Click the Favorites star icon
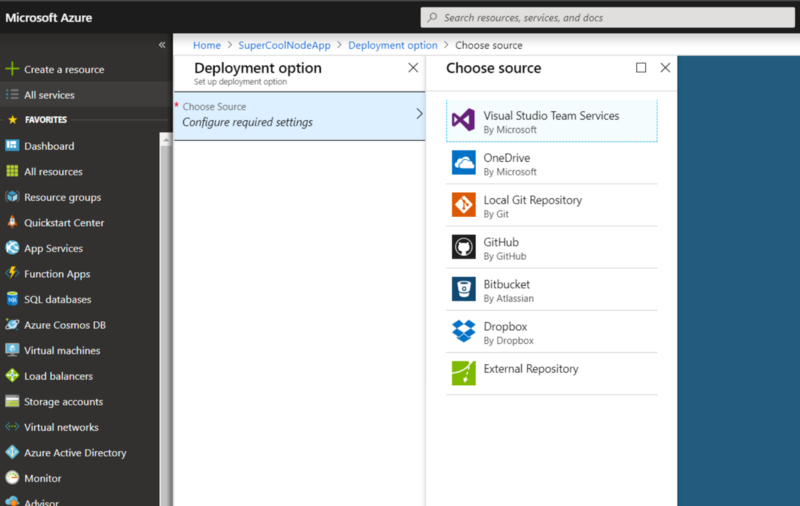The image size is (800, 506). [x=13, y=120]
